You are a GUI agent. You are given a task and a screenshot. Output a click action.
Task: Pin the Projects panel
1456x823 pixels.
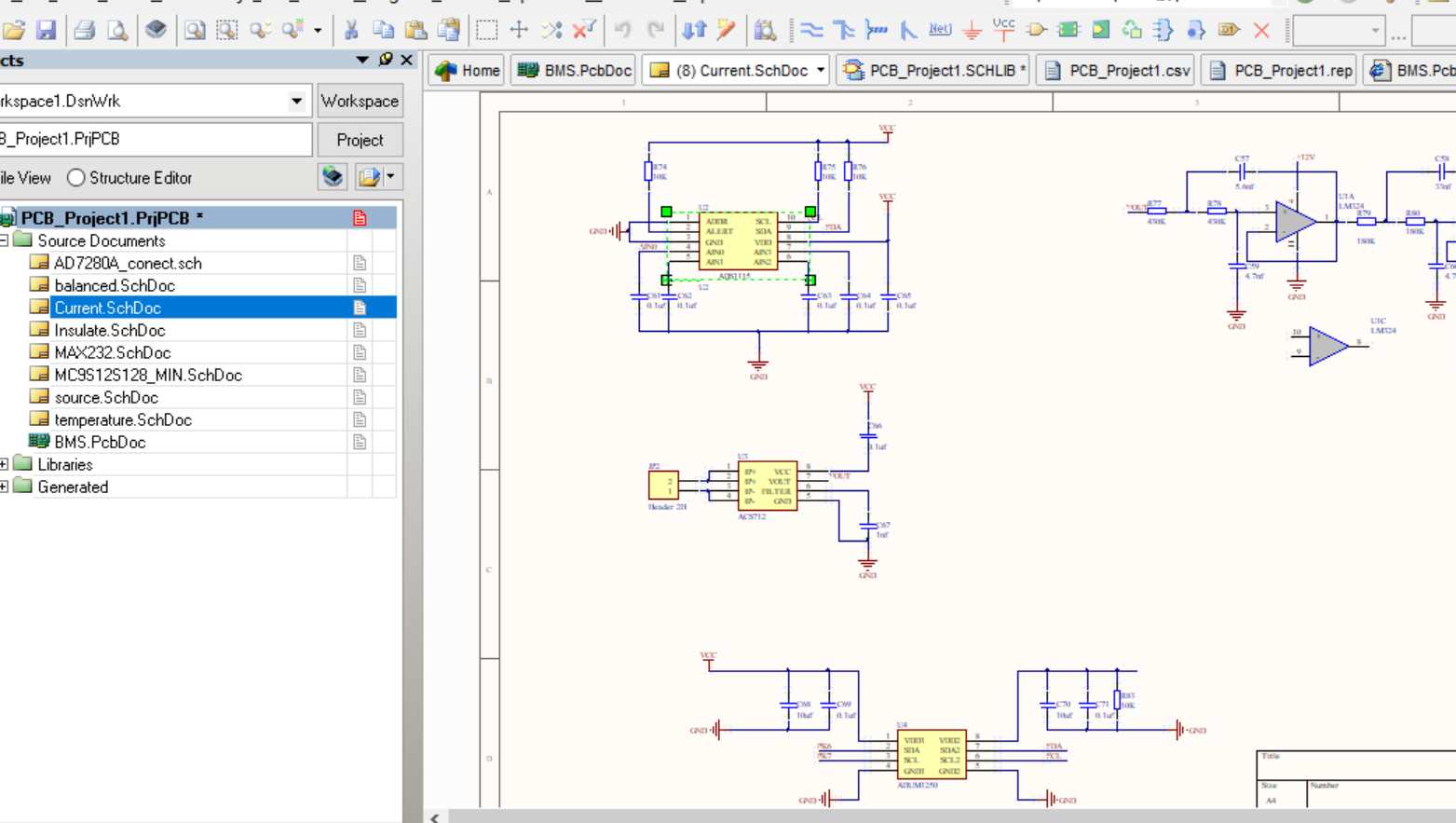click(x=386, y=60)
